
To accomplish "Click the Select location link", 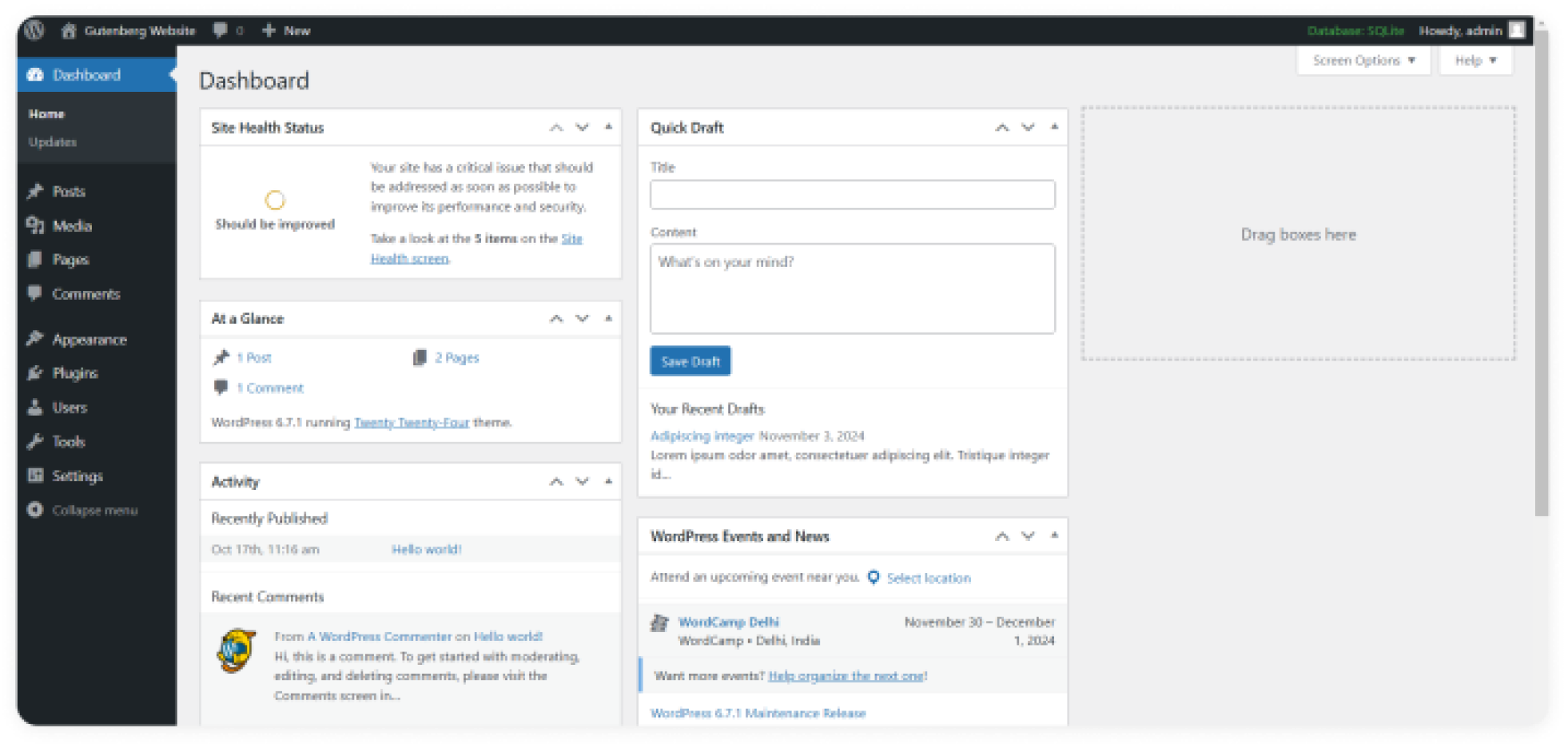I will (929, 579).
